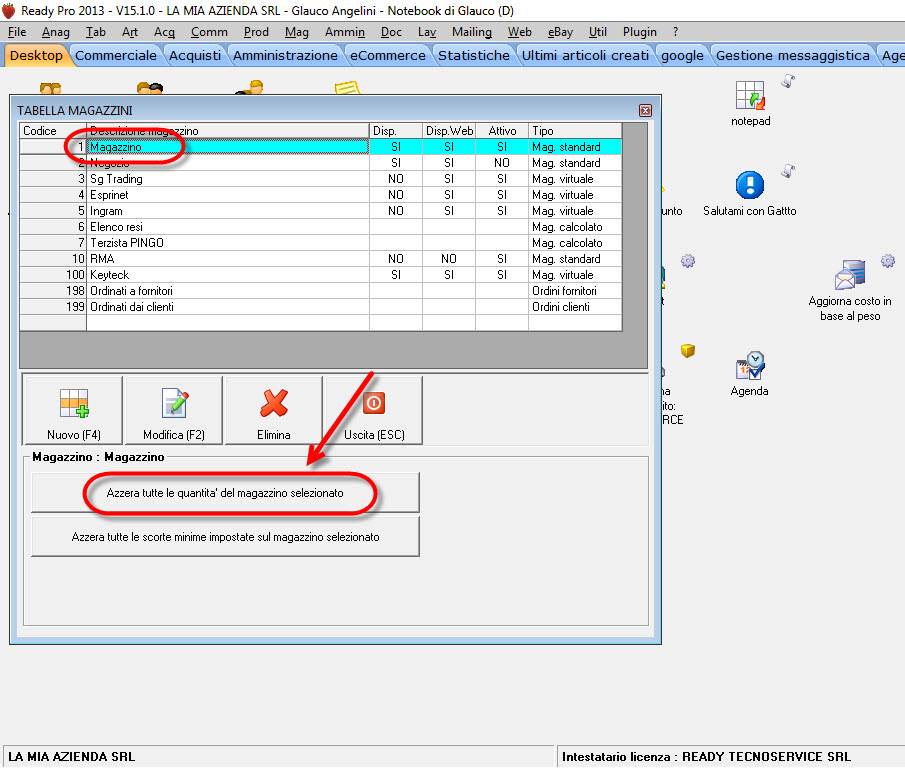Viewport: 905px width, 768px height.
Task: Click the Uscita (ESC) button
Action: coord(374,411)
